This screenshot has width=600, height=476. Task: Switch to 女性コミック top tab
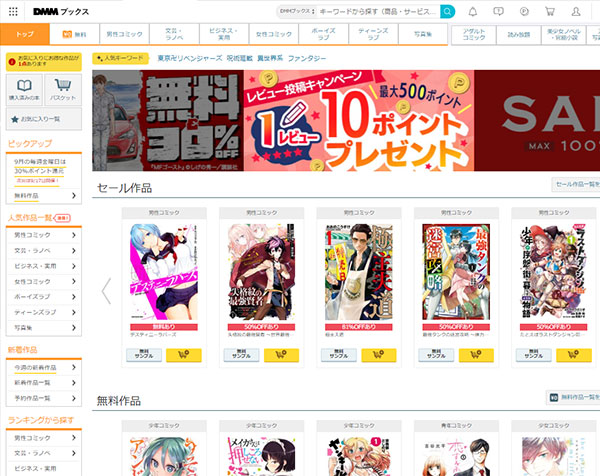pos(274,34)
